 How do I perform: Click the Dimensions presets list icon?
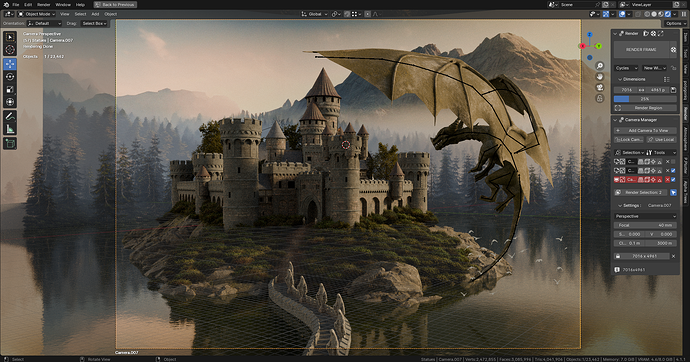pos(667,80)
